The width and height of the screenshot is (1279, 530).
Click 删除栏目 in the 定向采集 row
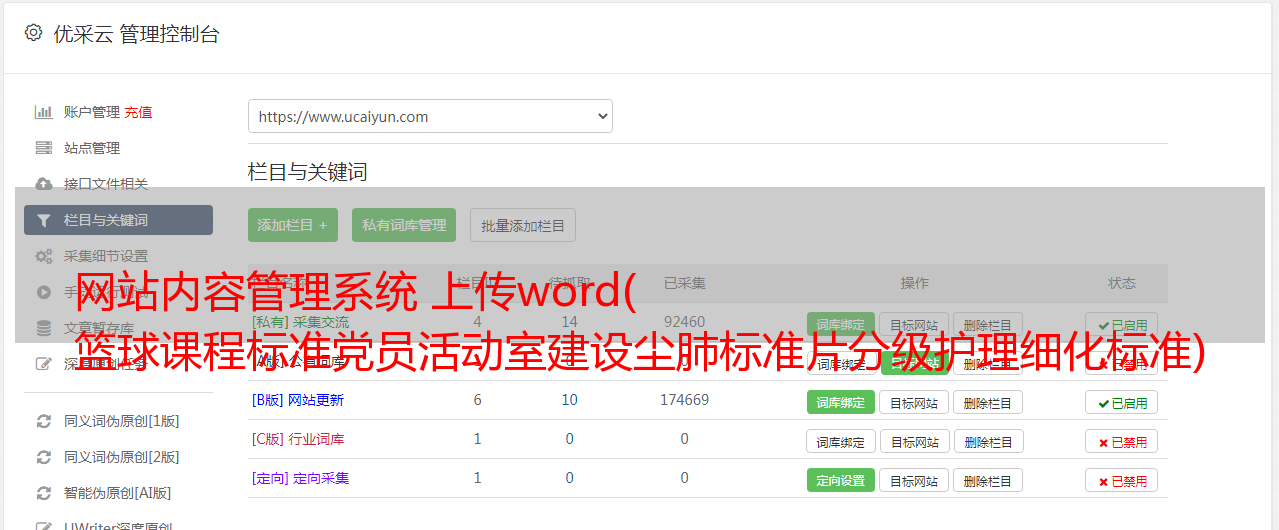click(x=988, y=480)
